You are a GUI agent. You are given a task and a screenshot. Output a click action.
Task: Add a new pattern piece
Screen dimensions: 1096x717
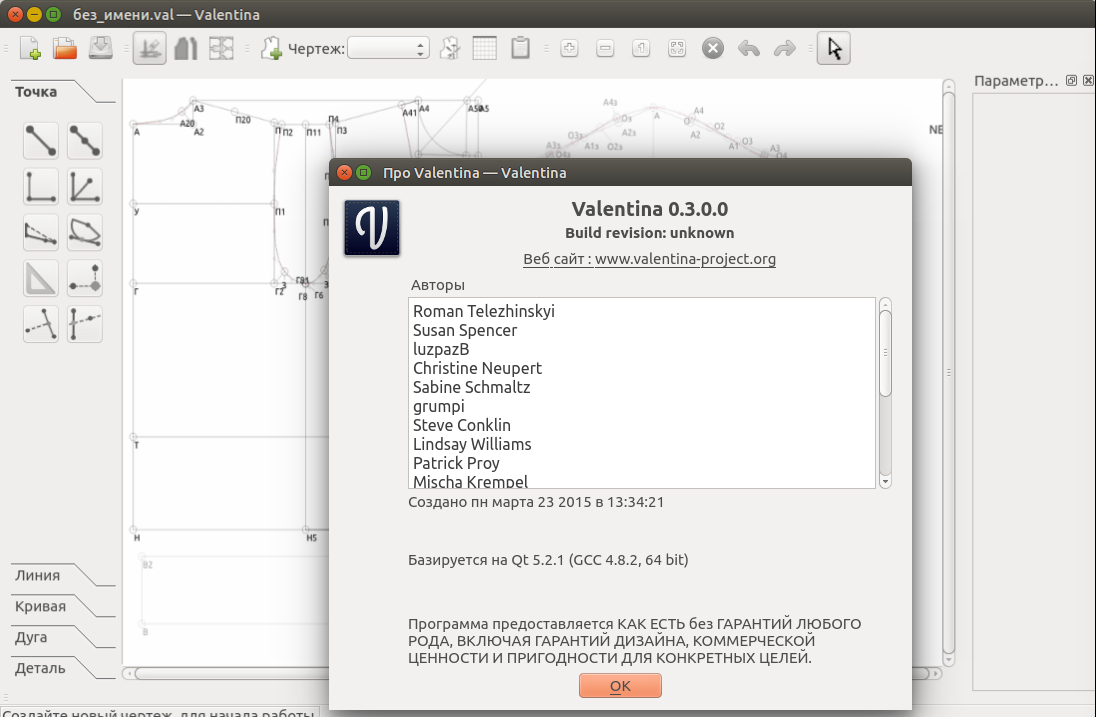point(271,48)
